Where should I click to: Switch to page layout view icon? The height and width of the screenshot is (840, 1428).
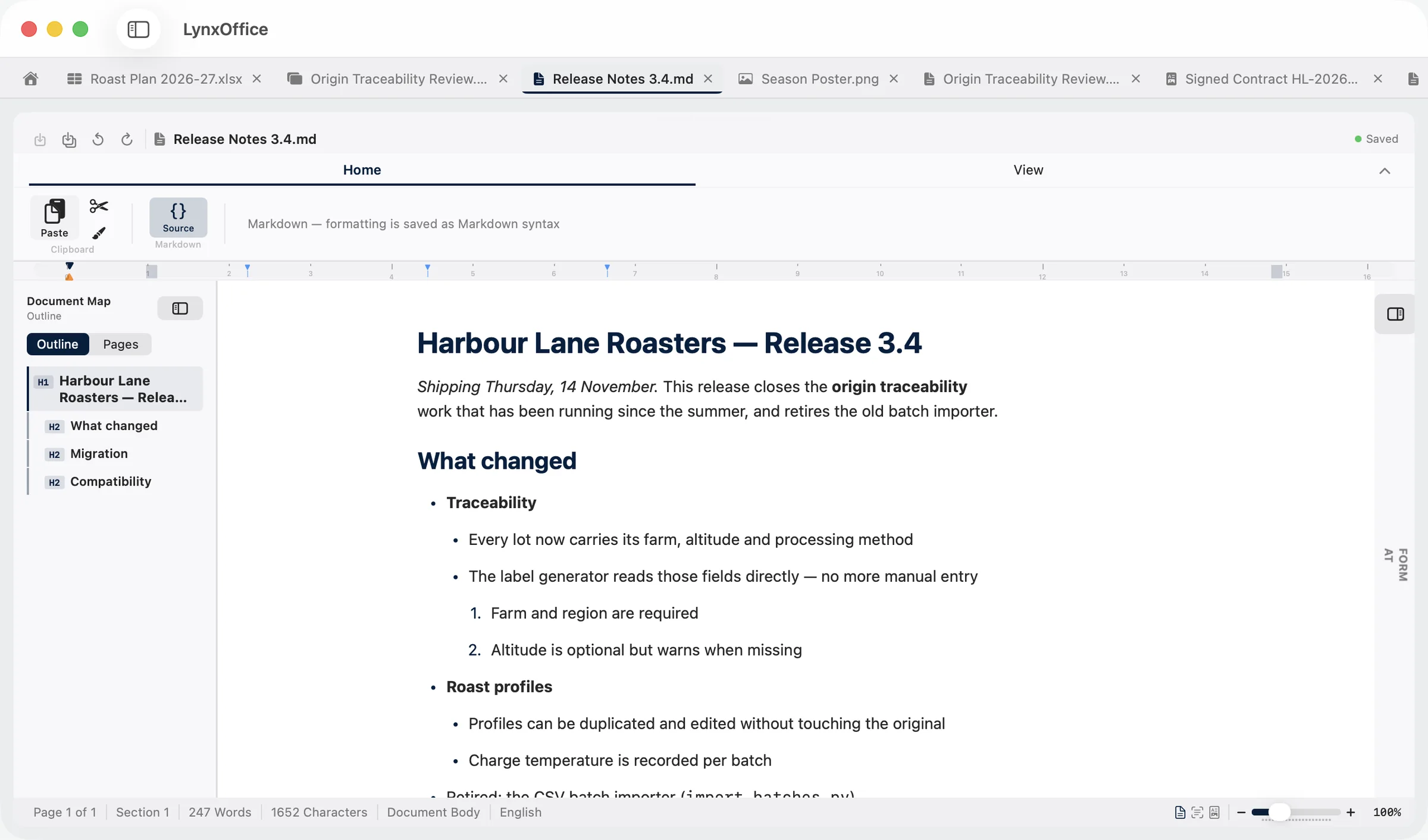click(x=1180, y=812)
